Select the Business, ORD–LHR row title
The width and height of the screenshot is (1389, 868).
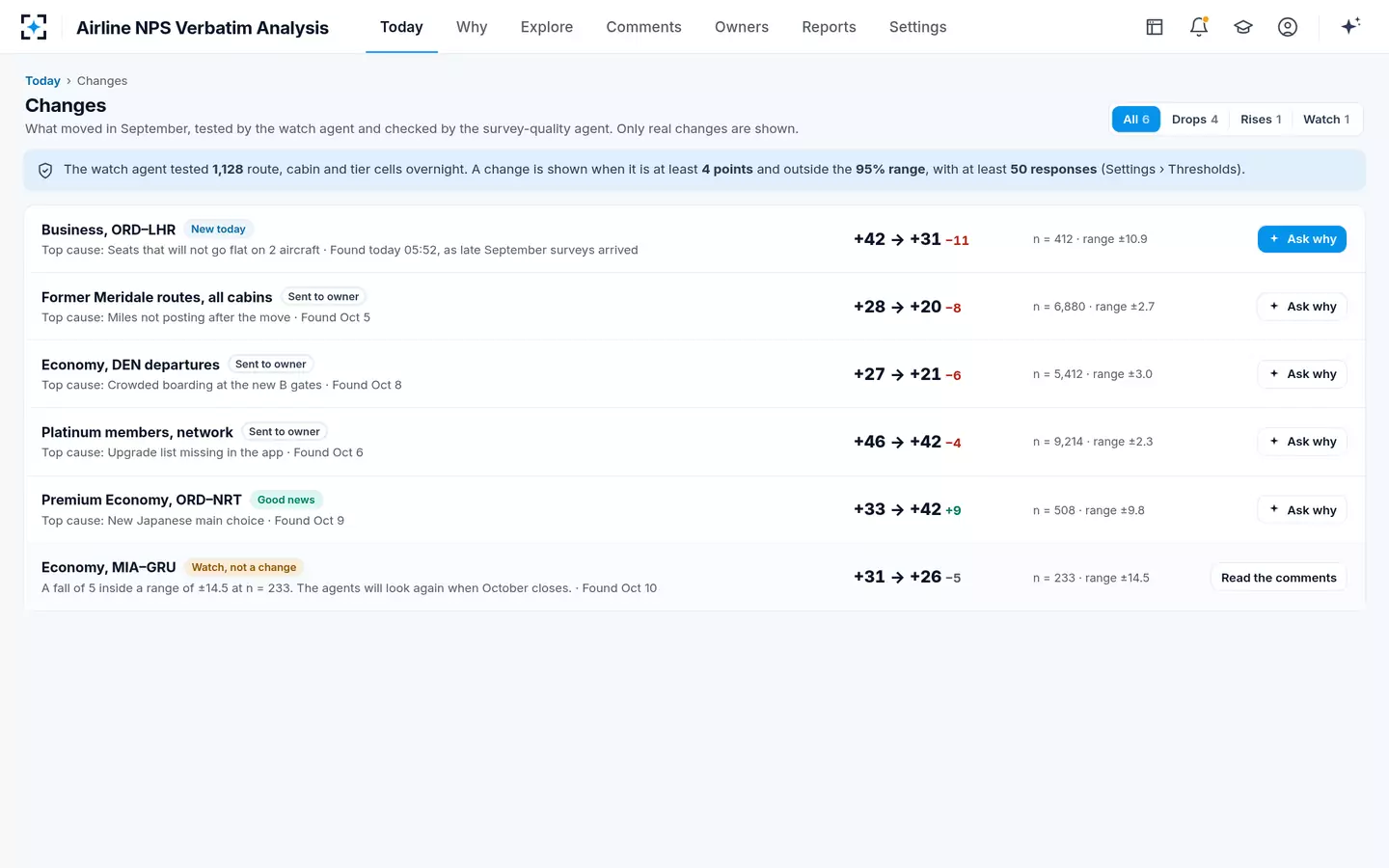(x=108, y=230)
